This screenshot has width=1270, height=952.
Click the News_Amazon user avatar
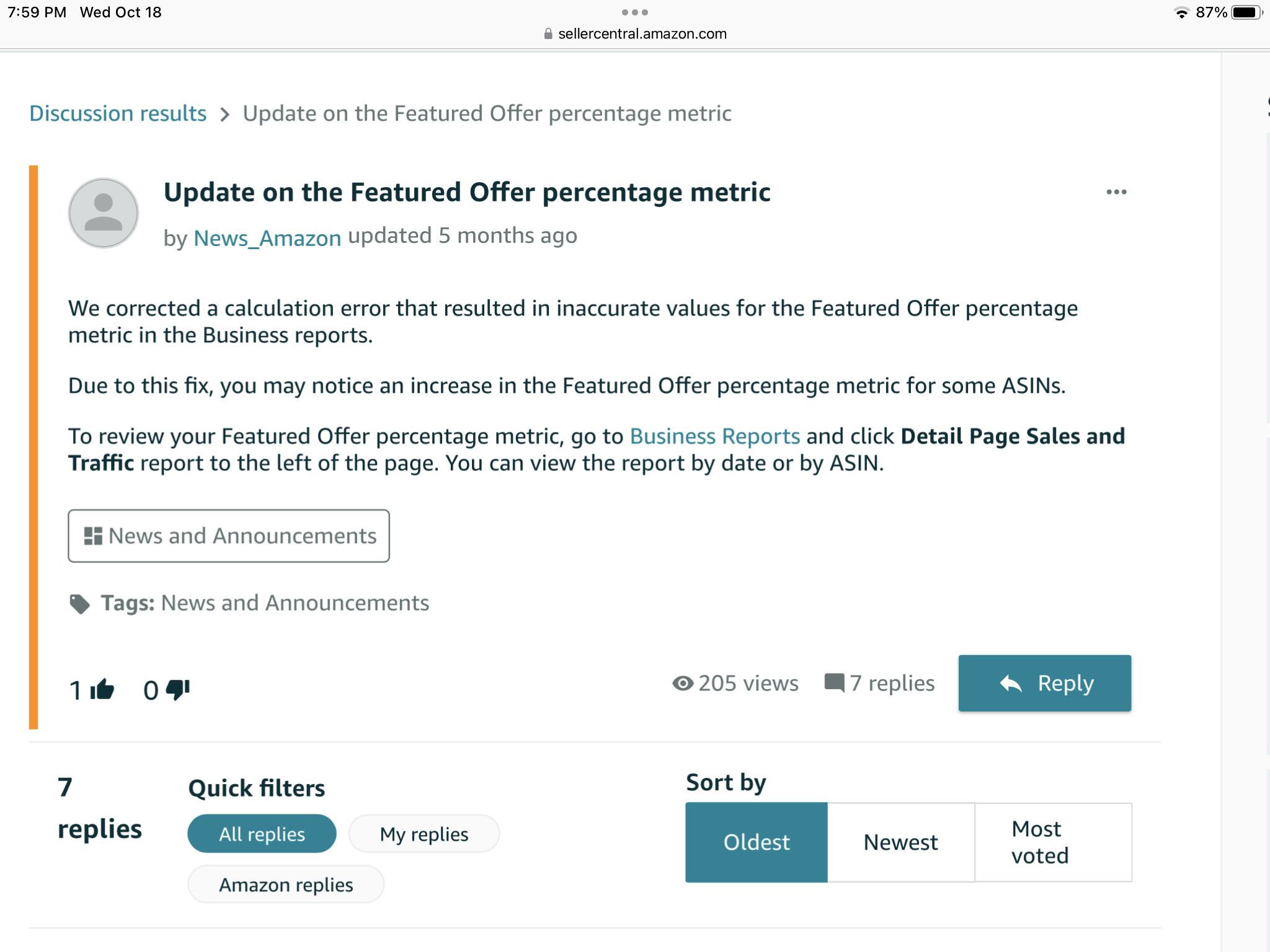103,213
